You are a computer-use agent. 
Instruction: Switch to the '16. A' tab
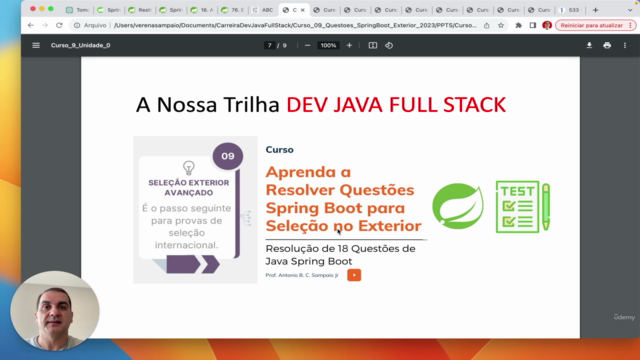coord(202,10)
